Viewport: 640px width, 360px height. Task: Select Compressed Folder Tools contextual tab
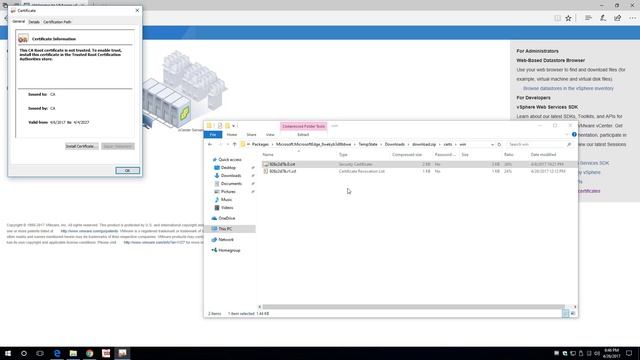pyautogui.click(x=304, y=126)
